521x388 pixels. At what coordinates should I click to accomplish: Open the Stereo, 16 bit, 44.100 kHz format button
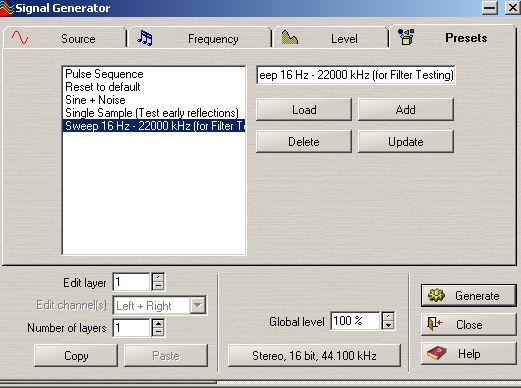tap(314, 356)
